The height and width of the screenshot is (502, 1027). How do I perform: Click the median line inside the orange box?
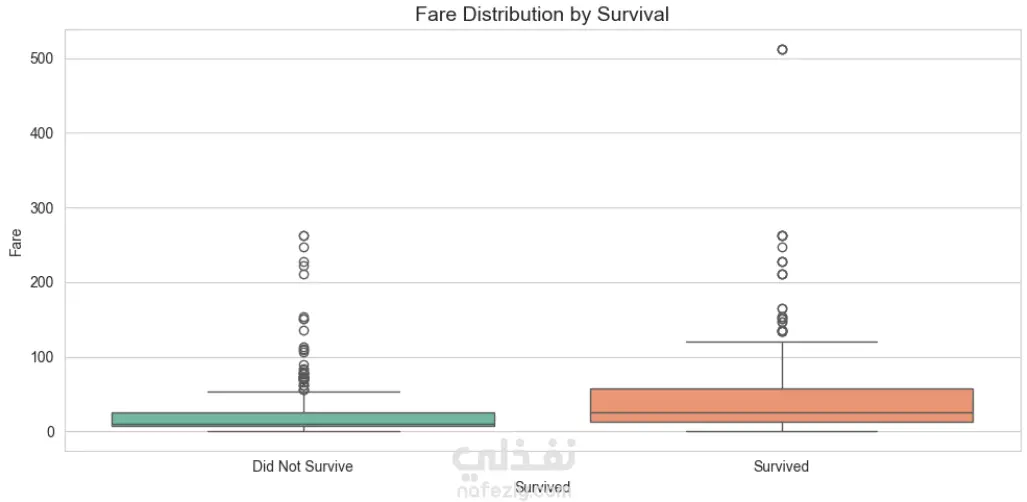click(781, 413)
